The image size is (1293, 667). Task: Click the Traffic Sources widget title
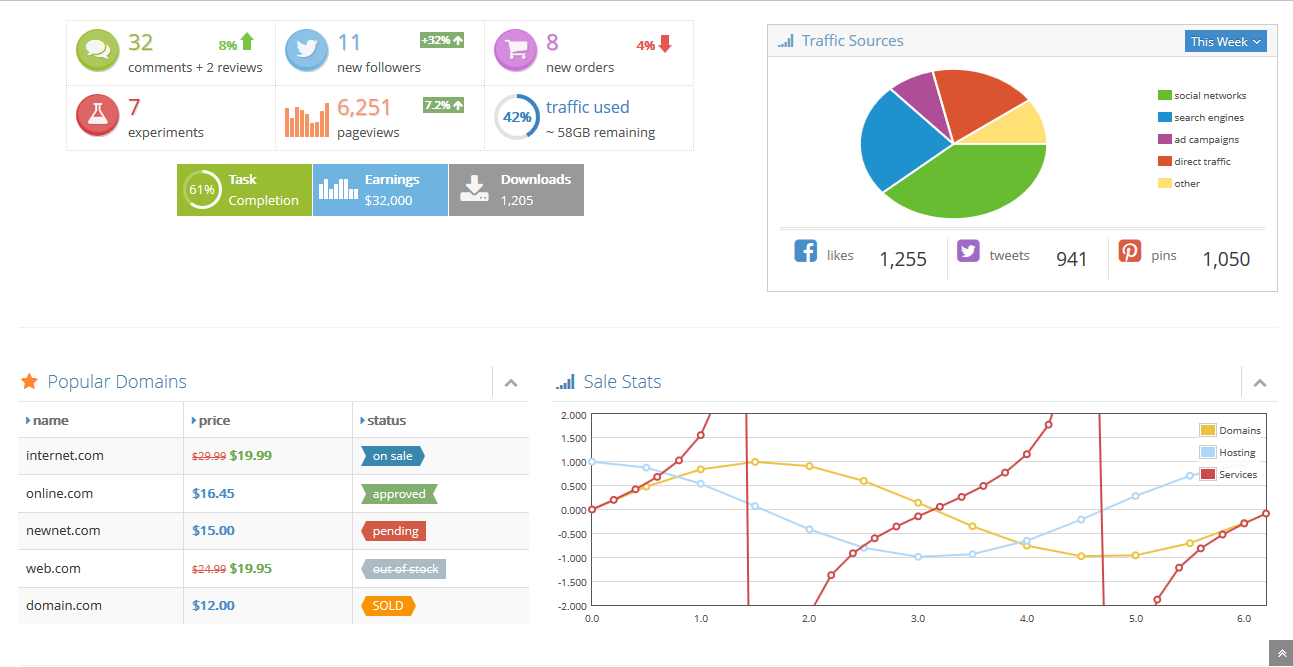[x=853, y=41]
